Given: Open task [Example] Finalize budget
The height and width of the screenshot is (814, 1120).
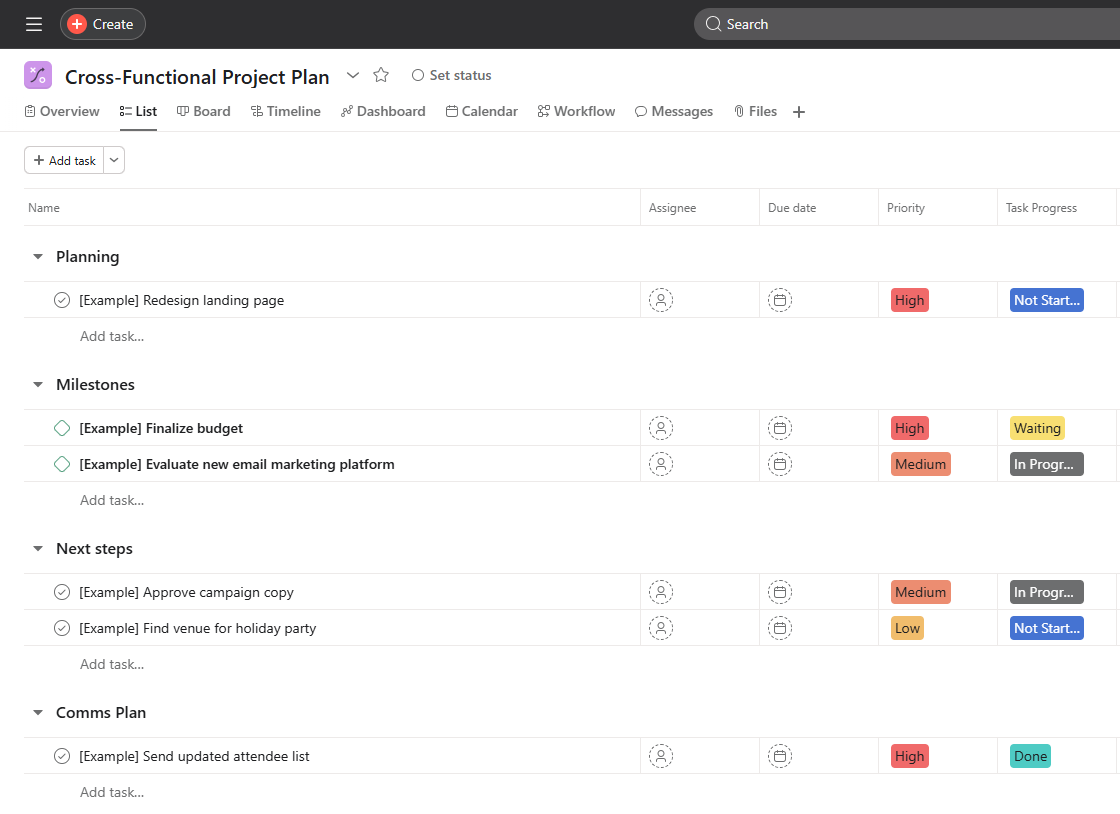Looking at the screenshot, I should (161, 428).
